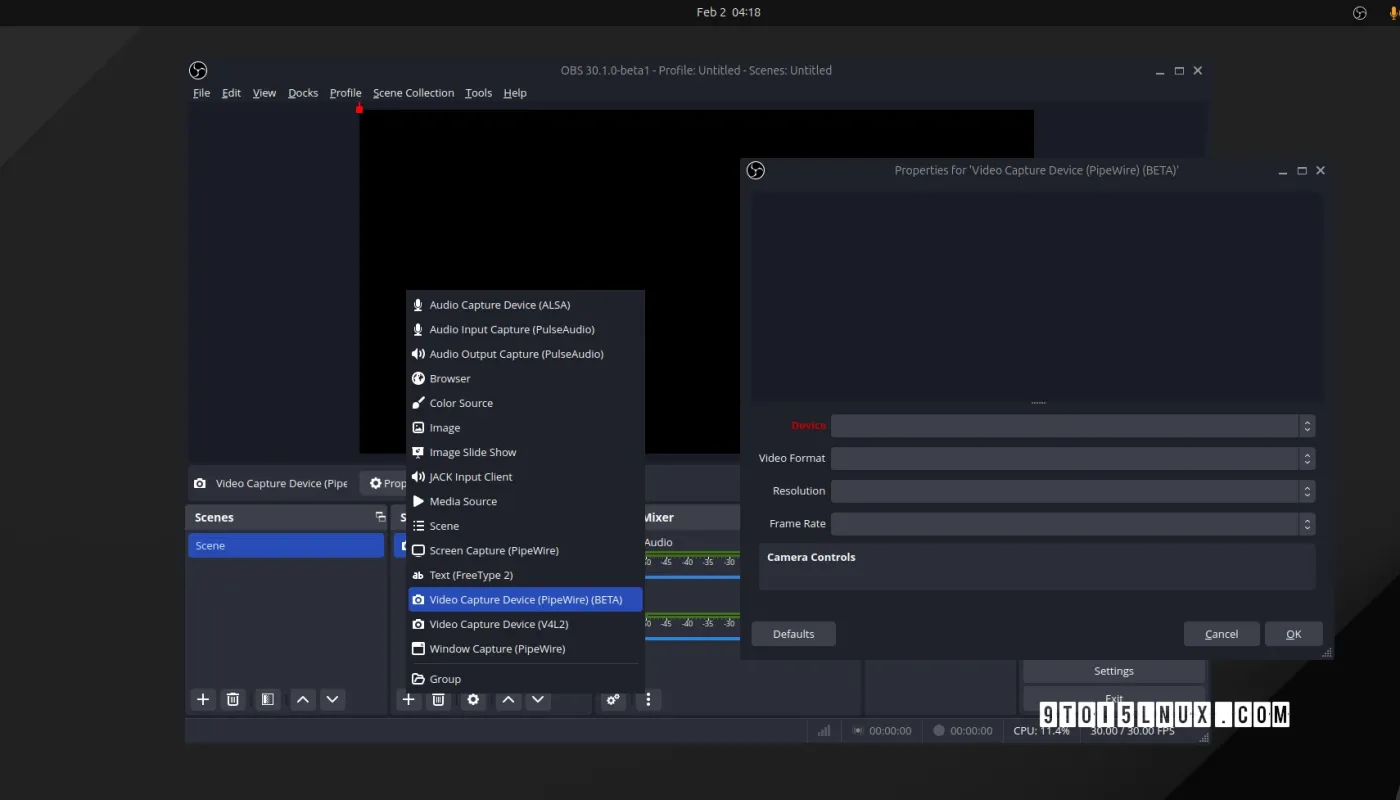The height and width of the screenshot is (800, 1400).
Task: Open the Video Format dropdown
Action: pos(1306,458)
